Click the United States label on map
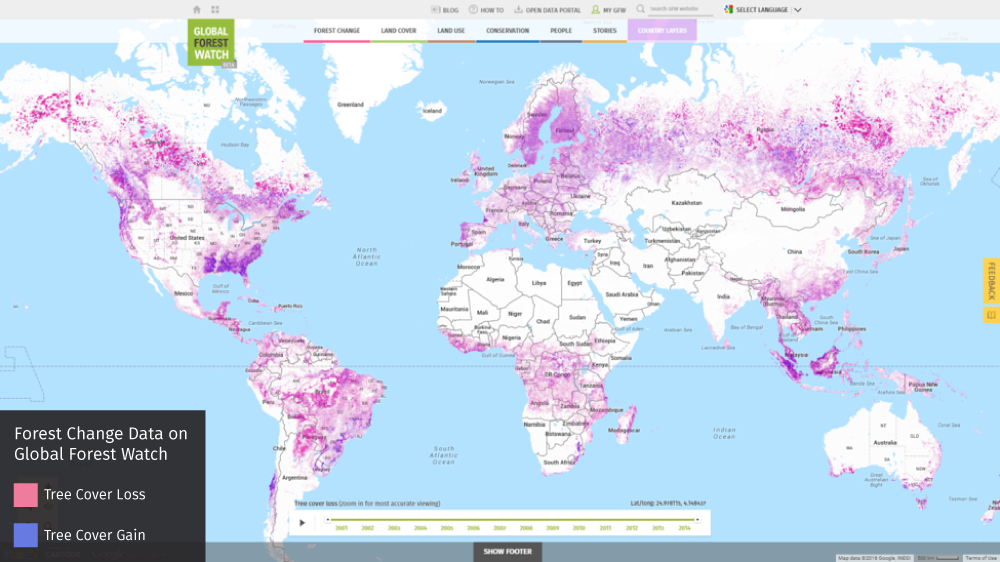This screenshot has height=562, width=1000. pyautogui.click(x=187, y=238)
